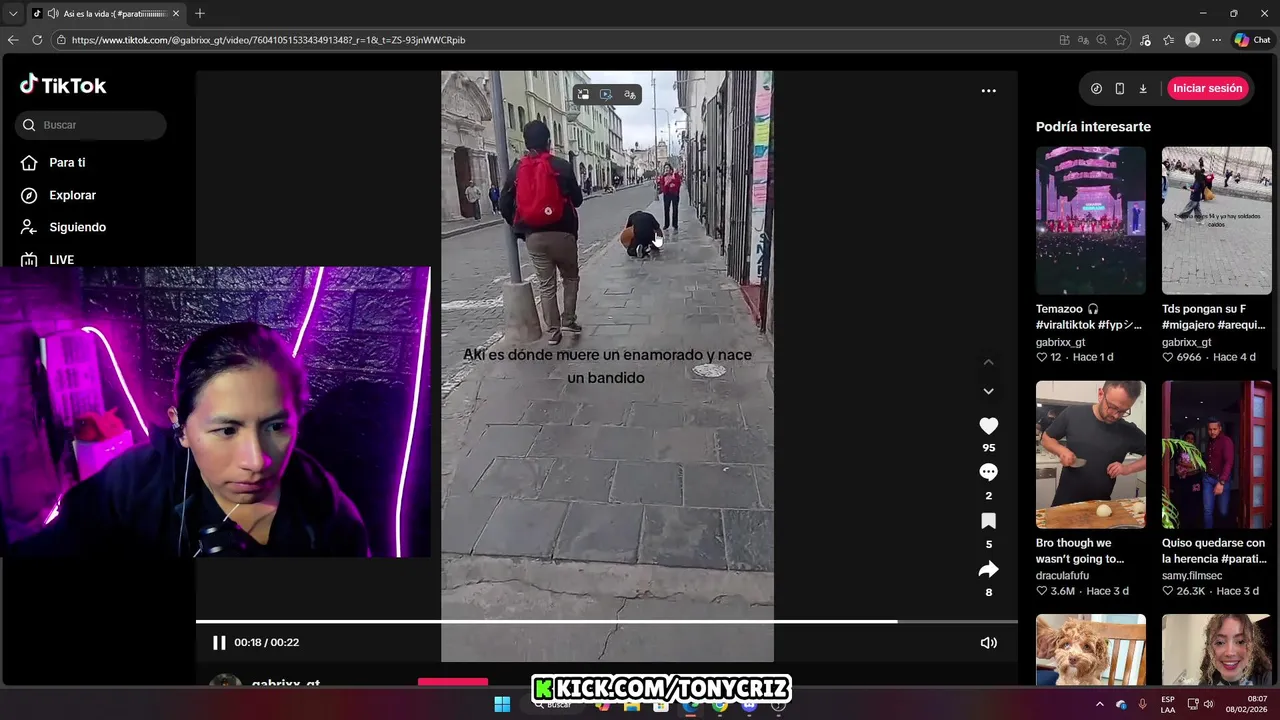Click the address bar translate icon

(1083, 40)
